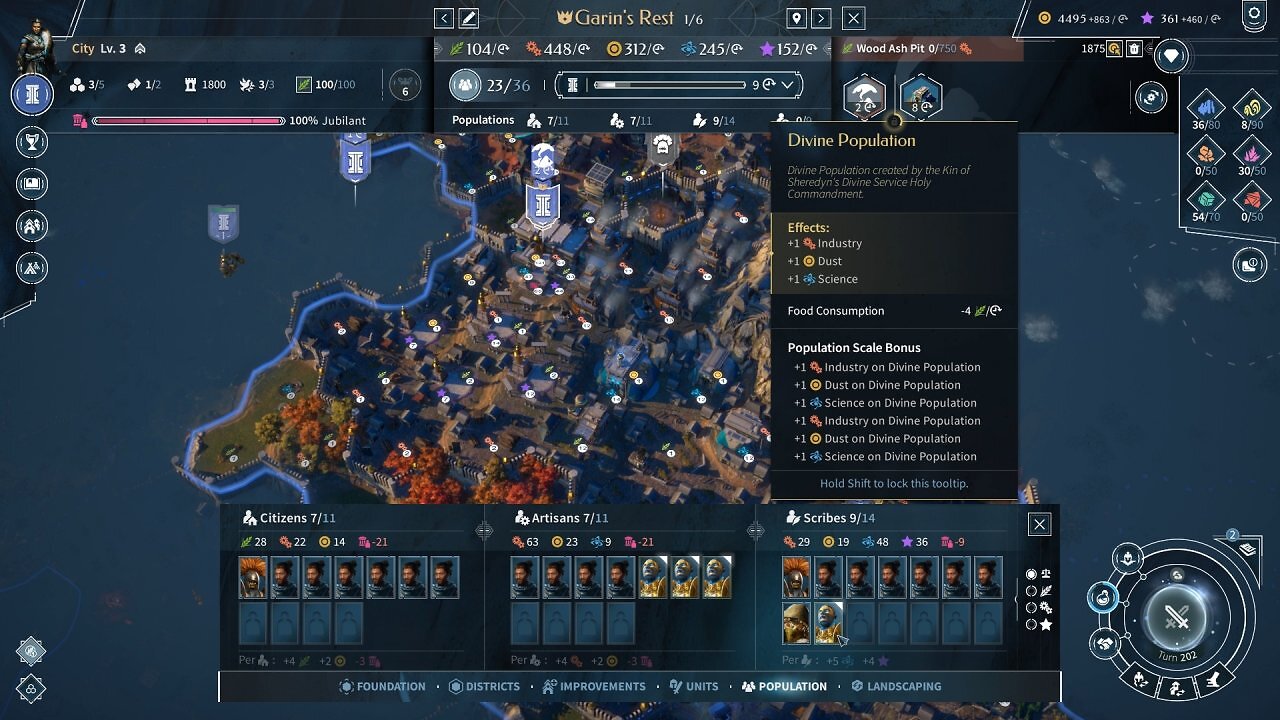Screen dimensions: 1280x720
Task: Open the picture-frame icon in left sidebar
Action: 32,184
